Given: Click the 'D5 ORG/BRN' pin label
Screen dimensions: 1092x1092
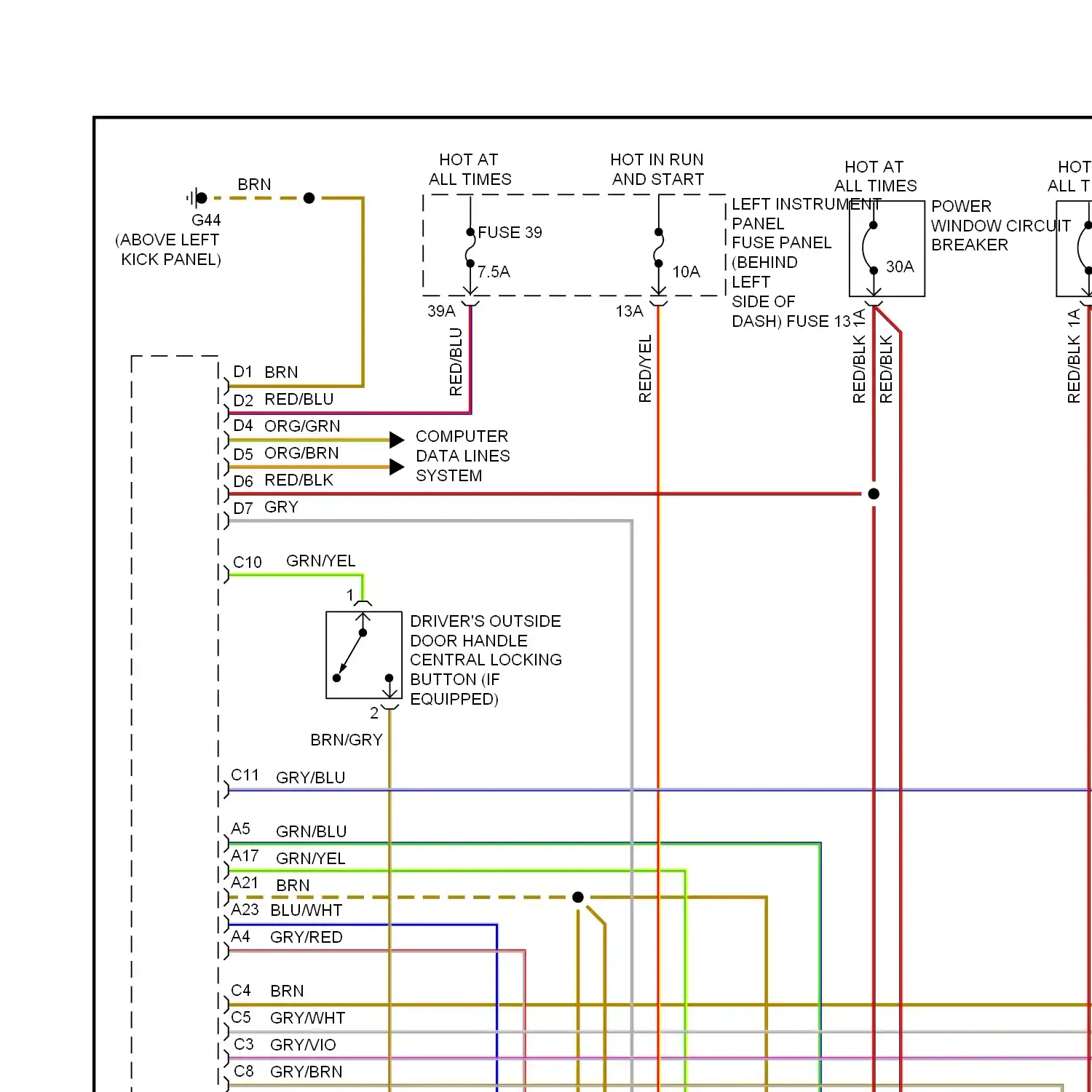Looking at the screenshot, I should tap(285, 454).
